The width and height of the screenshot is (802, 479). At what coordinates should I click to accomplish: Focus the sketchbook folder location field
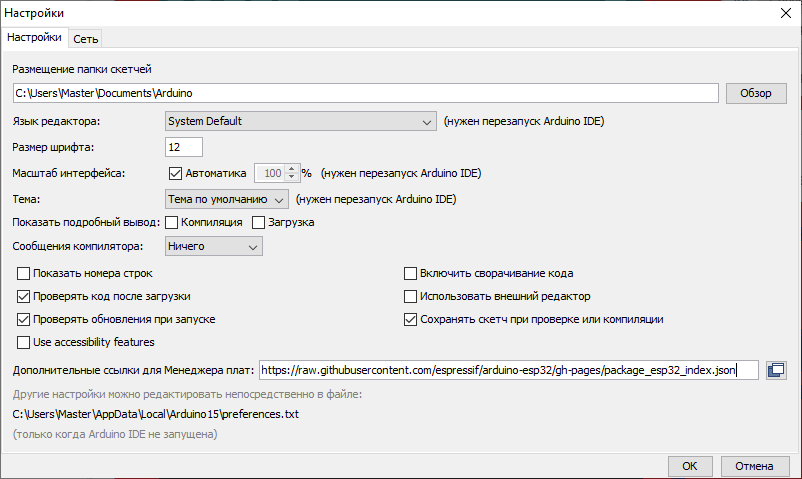click(x=366, y=93)
